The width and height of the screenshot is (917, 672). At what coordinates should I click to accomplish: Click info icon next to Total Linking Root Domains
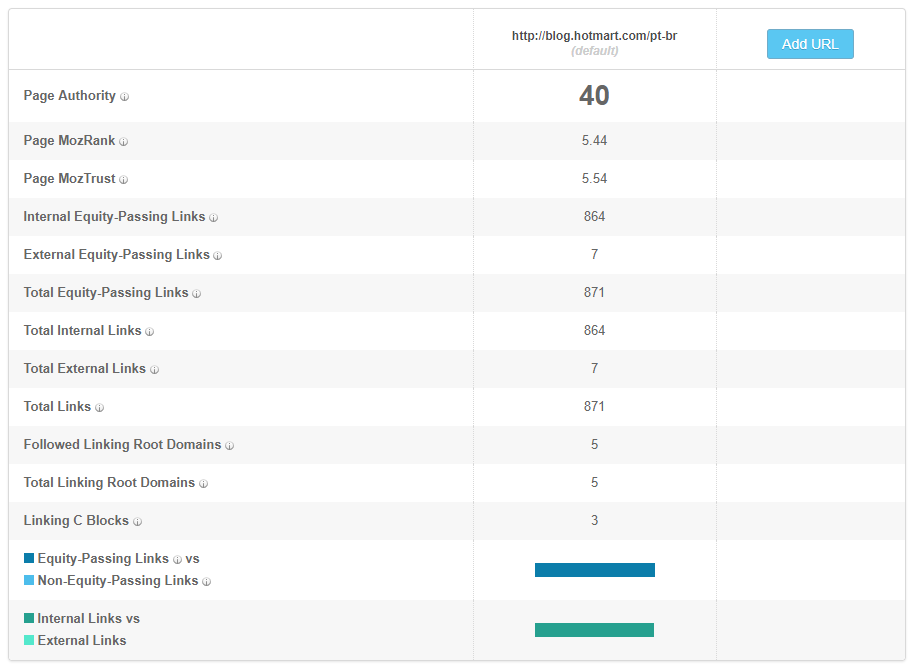click(204, 484)
